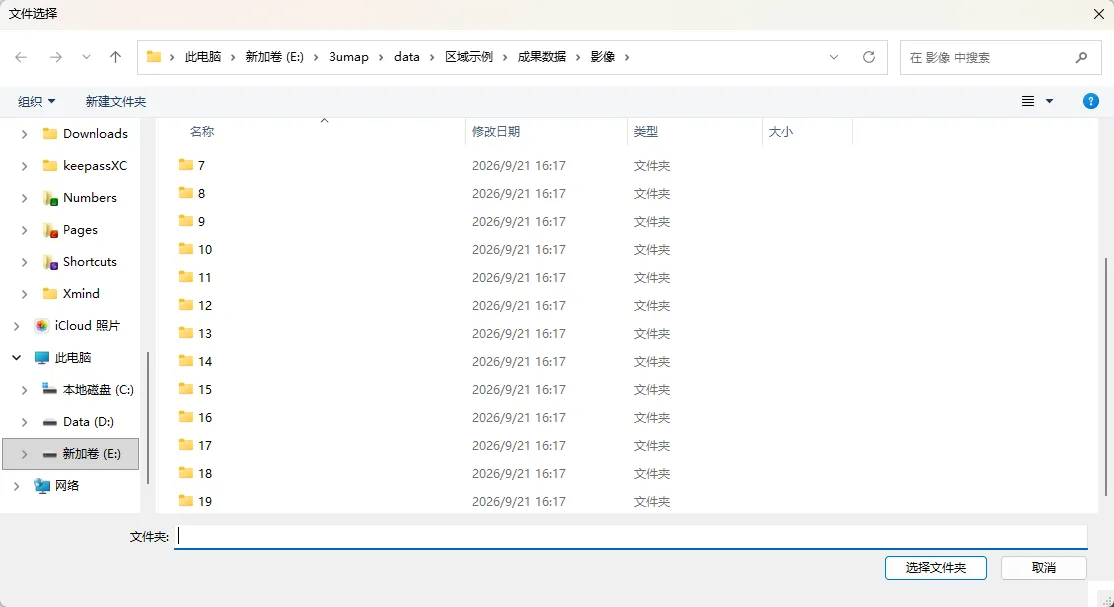
Task: Collapse the 此电脑 tree node
Action: [x=16, y=358]
